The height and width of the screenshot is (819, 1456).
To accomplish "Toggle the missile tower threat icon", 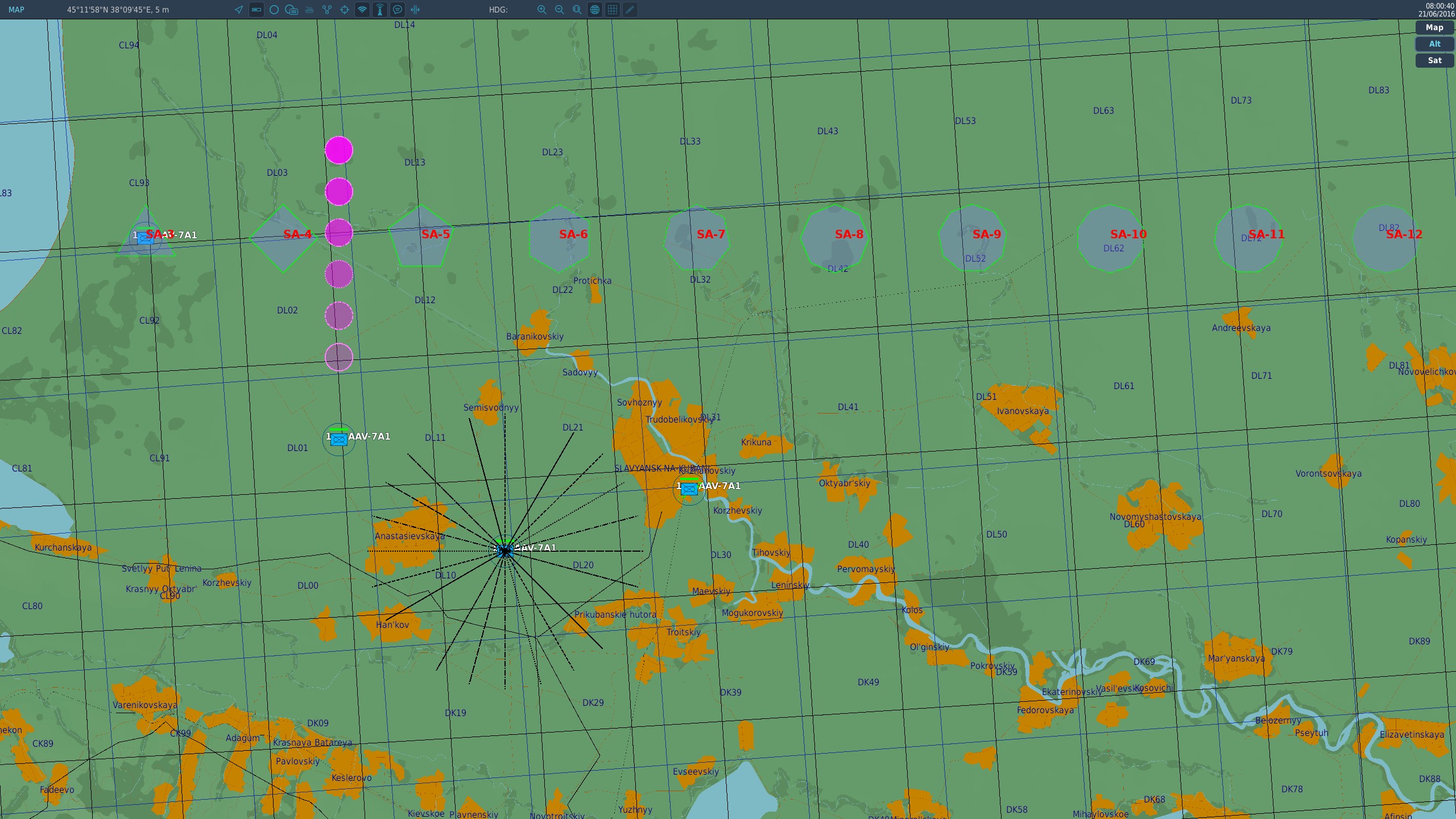I will point(380,10).
